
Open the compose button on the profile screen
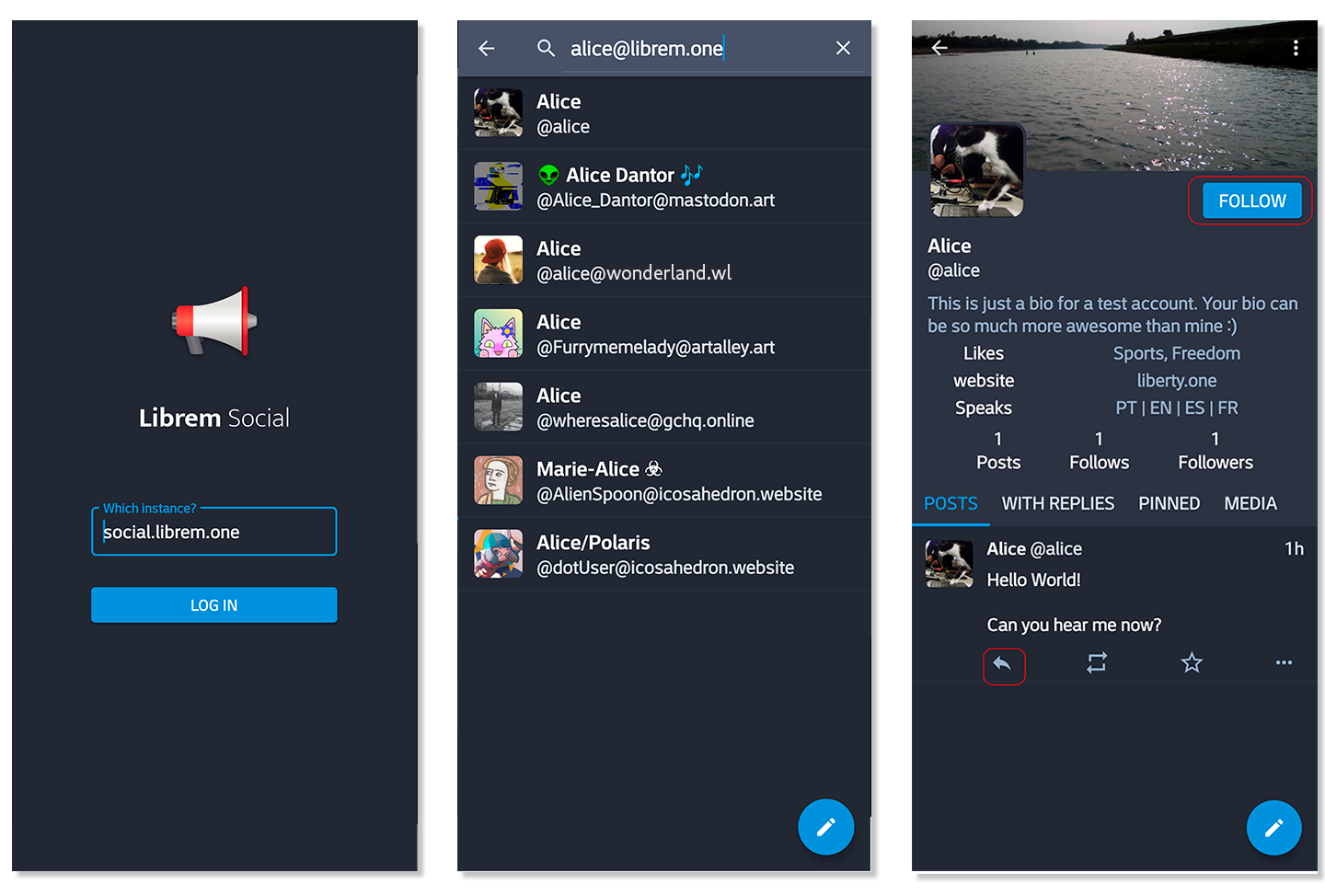pos(1273,827)
